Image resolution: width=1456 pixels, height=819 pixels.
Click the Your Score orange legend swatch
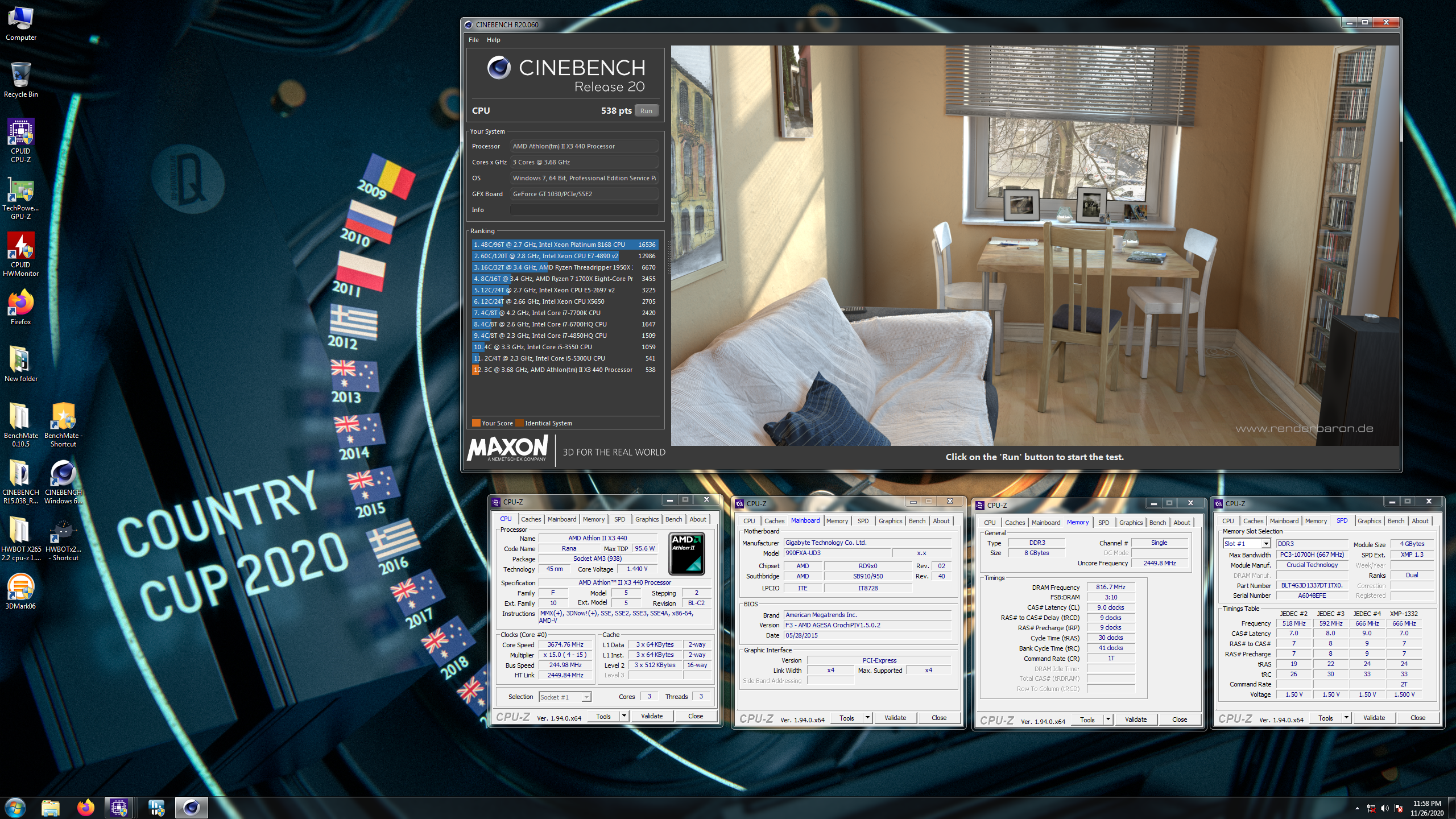click(x=476, y=423)
